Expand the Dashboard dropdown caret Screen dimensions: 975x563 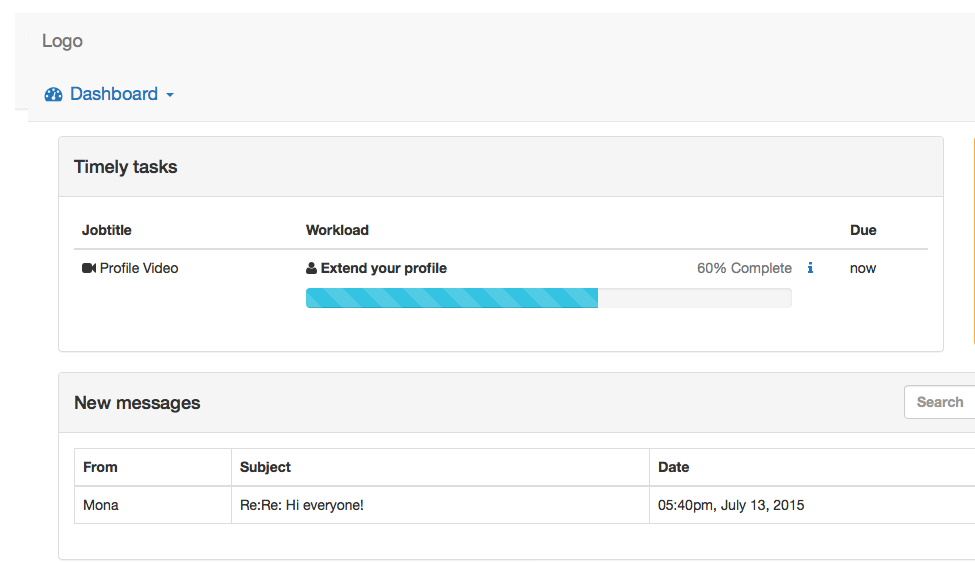(170, 95)
